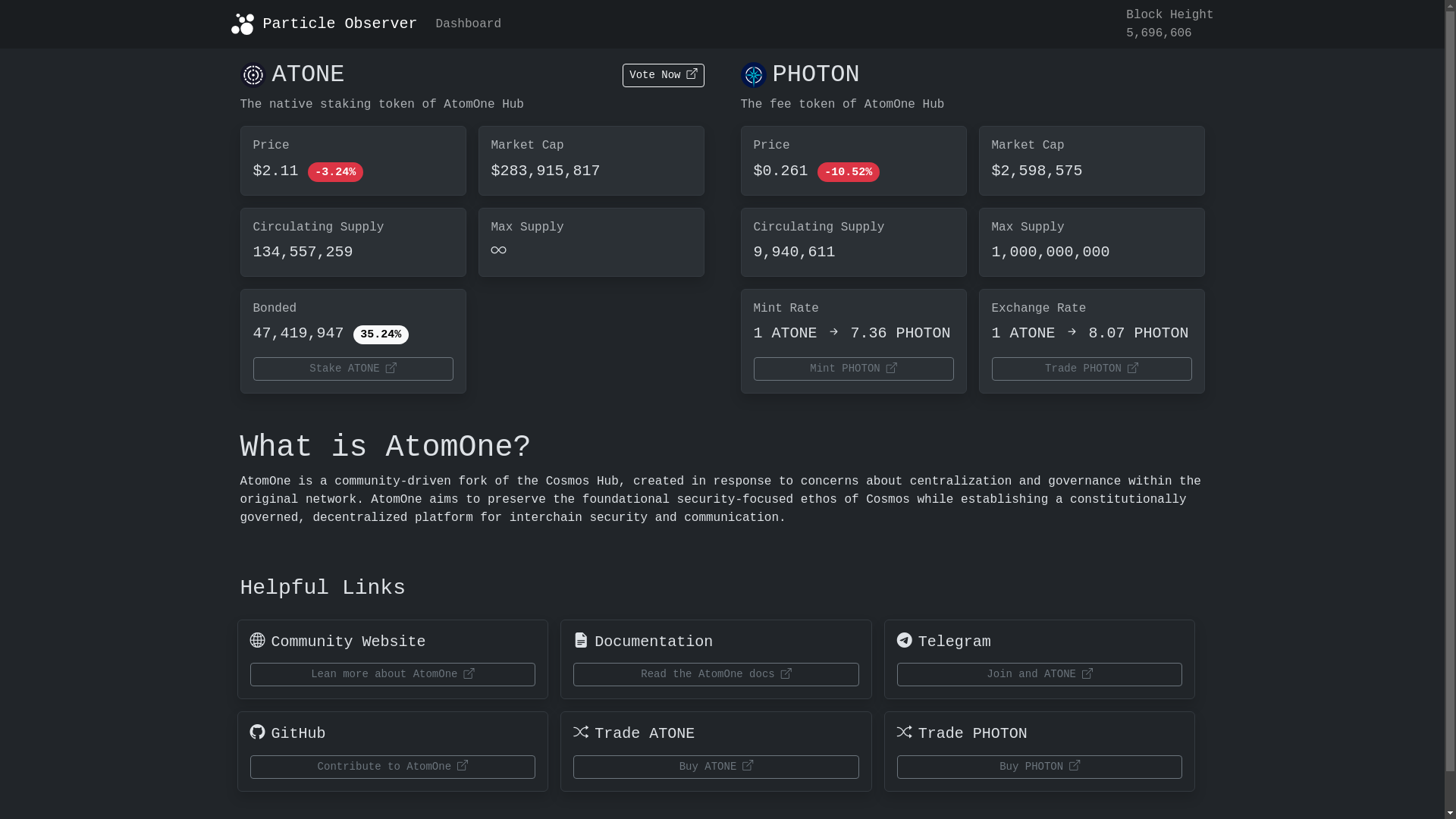
Task: Open Contribute to AtomOne button
Action: [392, 767]
